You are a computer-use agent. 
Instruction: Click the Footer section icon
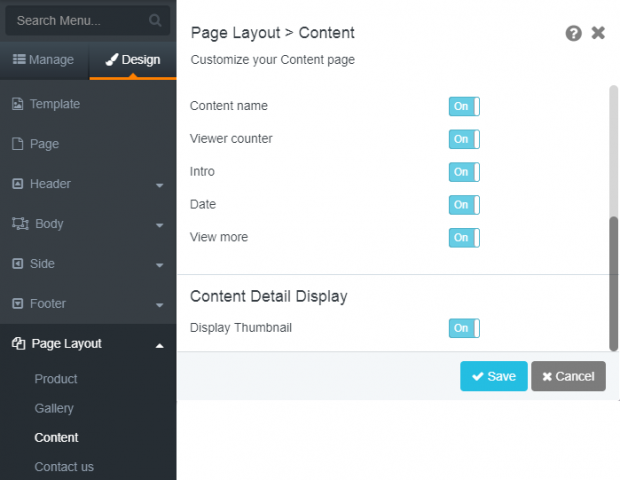tap(17, 304)
